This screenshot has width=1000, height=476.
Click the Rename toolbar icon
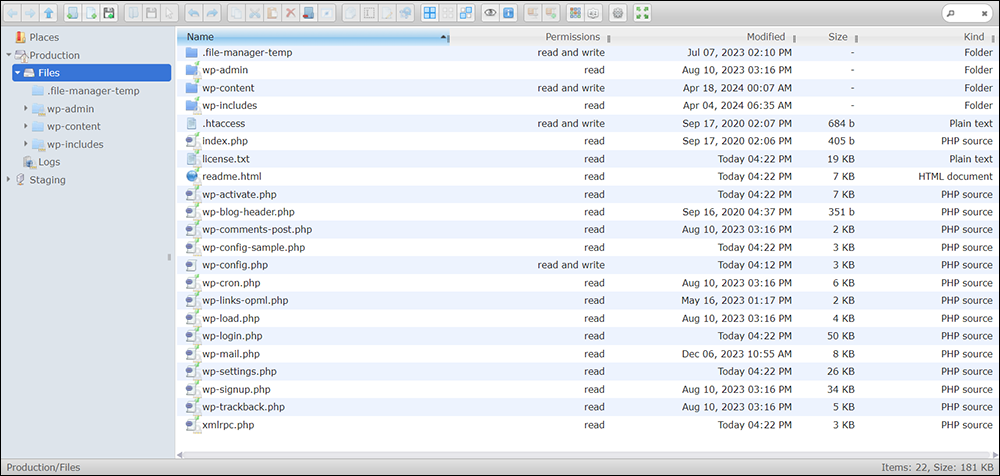click(x=368, y=12)
